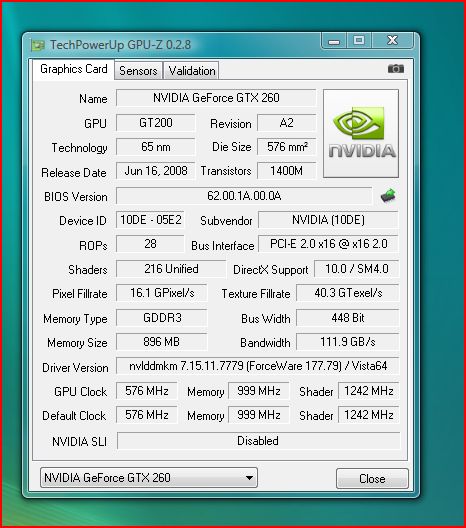Click the 'NVIDIA SLI' label
Screen dimensions: 466x528
79,441
